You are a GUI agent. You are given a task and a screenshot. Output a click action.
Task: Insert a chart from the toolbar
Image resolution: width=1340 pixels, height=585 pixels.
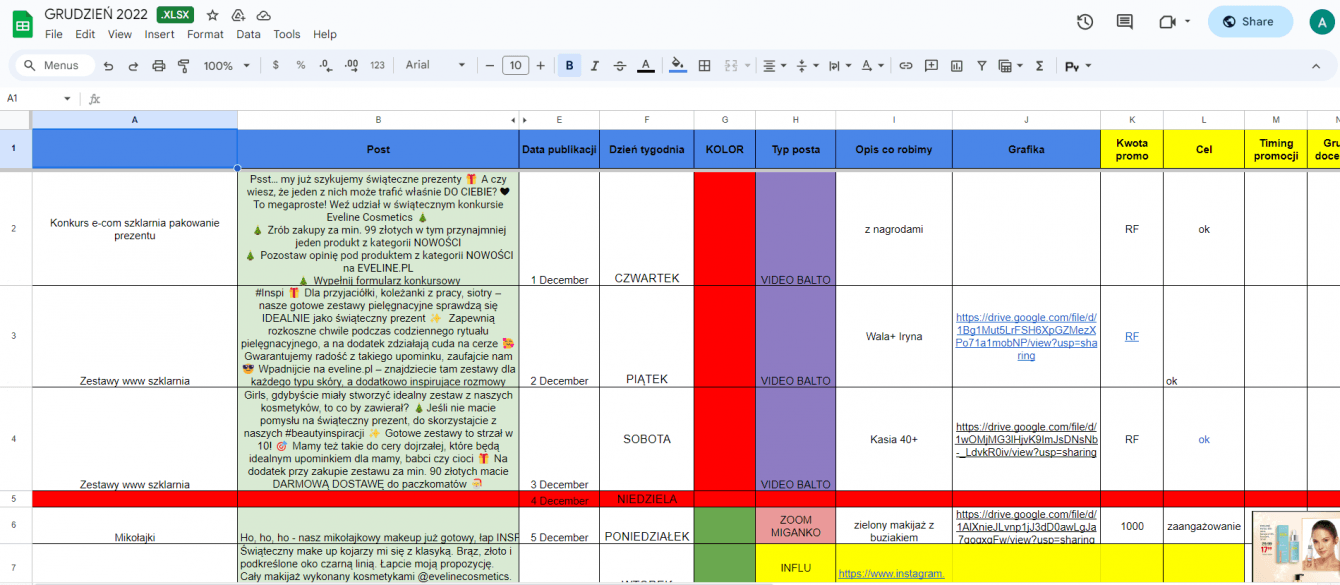[x=956, y=66]
